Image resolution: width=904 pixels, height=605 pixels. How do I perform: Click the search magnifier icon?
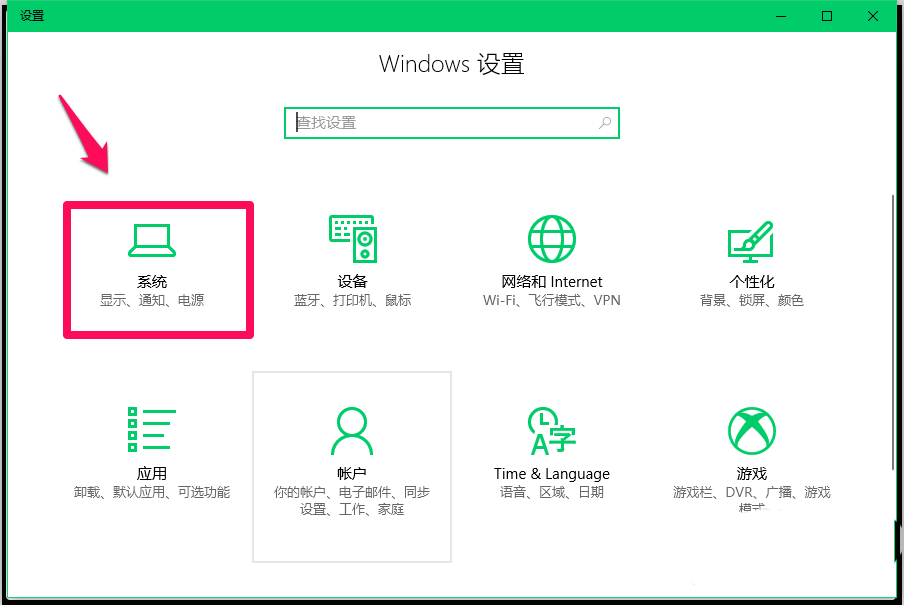604,122
